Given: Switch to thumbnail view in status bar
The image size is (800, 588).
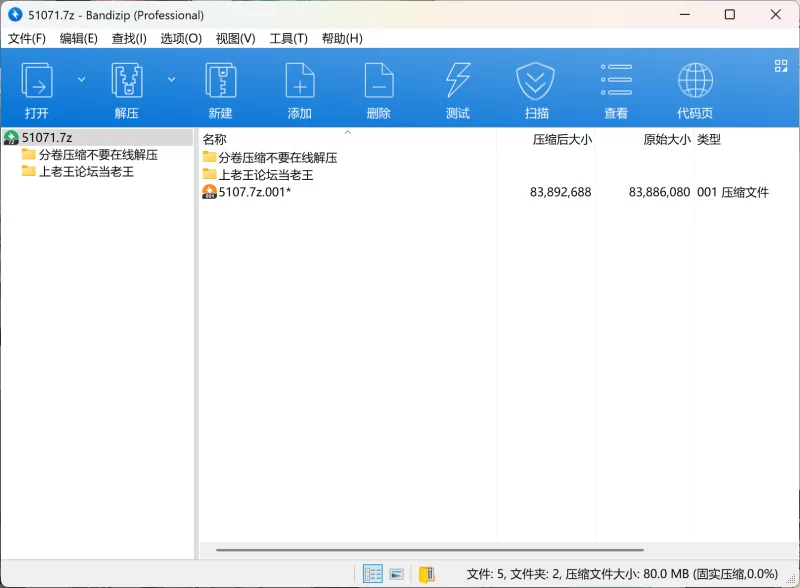Looking at the screenshot, I should [x=397, y=574].
